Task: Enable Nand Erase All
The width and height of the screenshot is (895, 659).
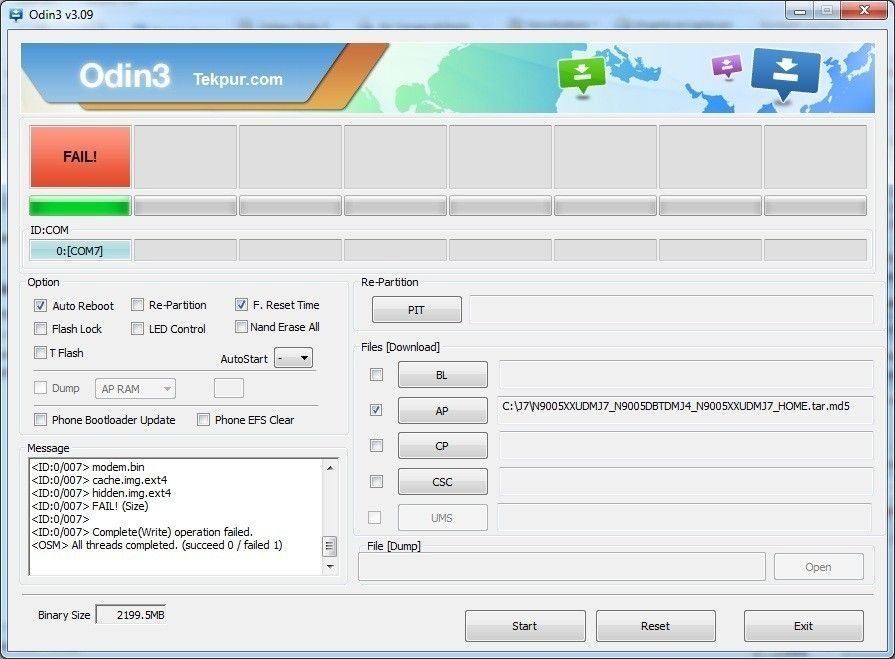Action: coord(241,327)
